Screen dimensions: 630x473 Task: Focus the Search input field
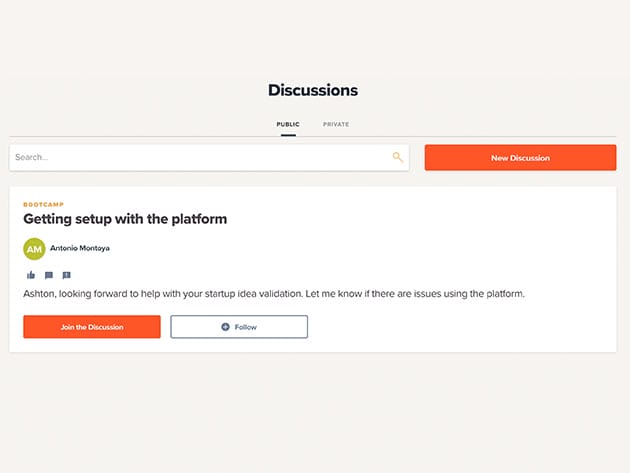200,158
